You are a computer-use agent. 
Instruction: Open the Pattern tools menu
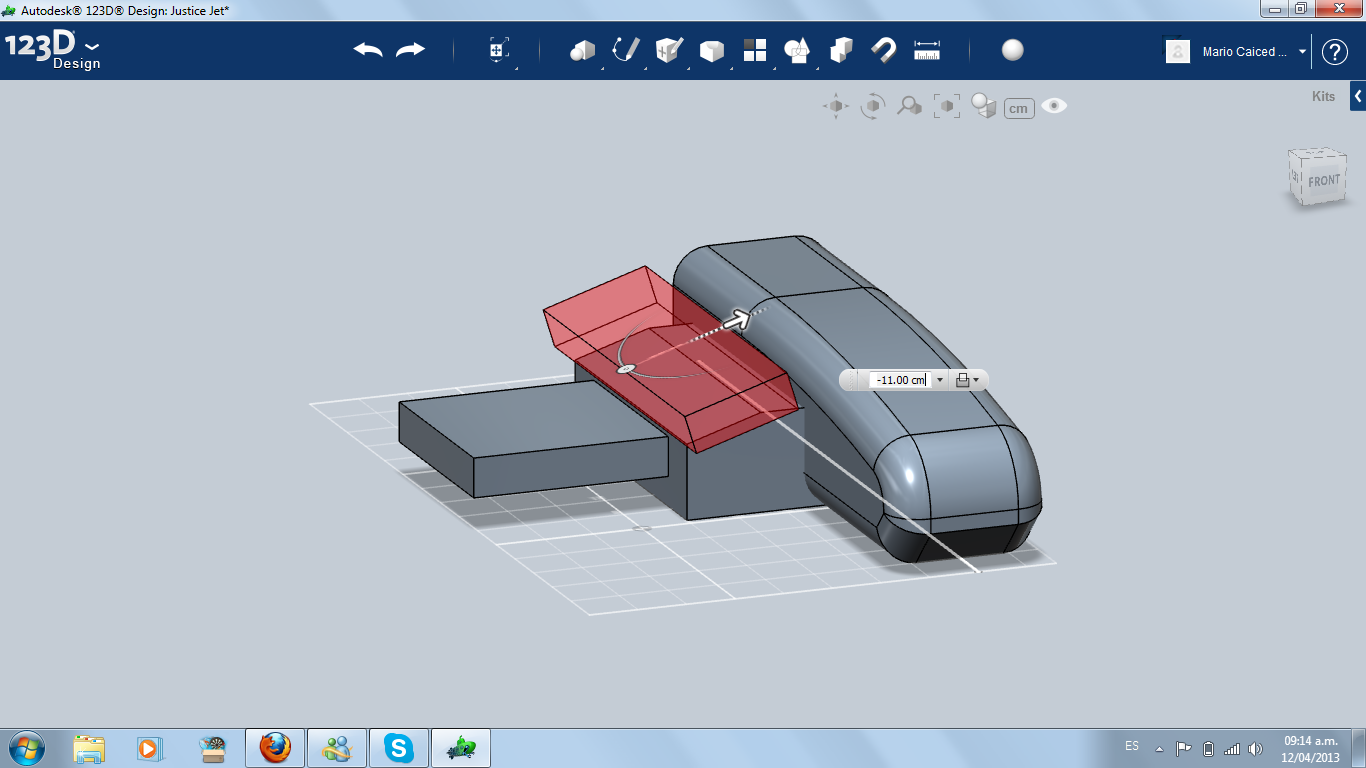point(755,50)
